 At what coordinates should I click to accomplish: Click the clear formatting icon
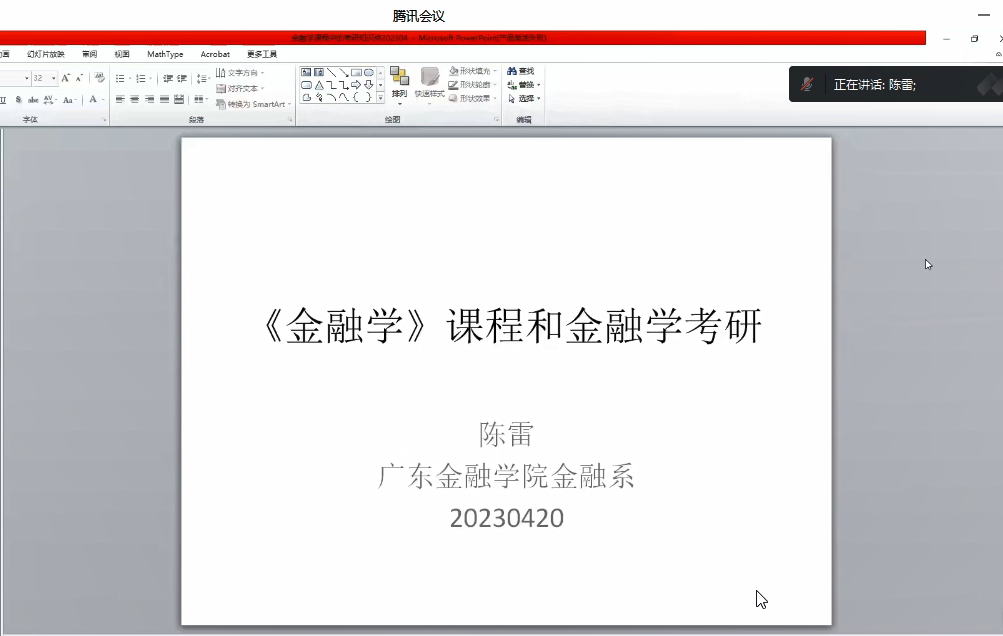[x=99, y=78]
